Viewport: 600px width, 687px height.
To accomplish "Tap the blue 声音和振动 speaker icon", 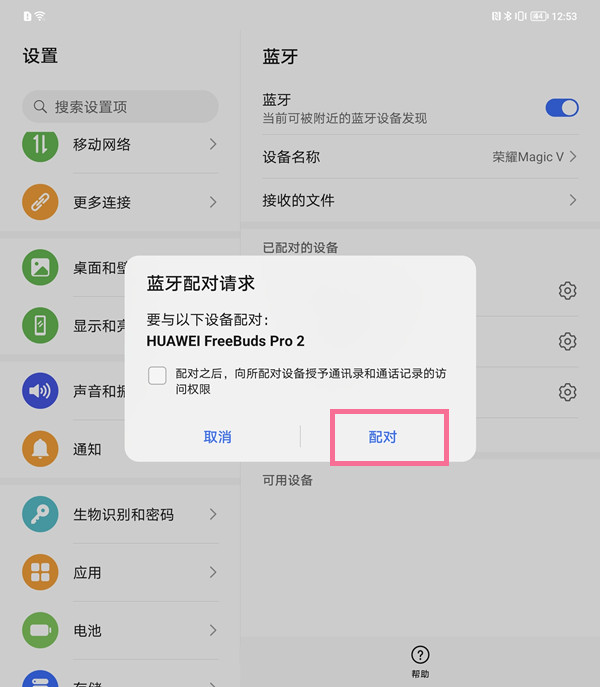I will click(40, 391).
